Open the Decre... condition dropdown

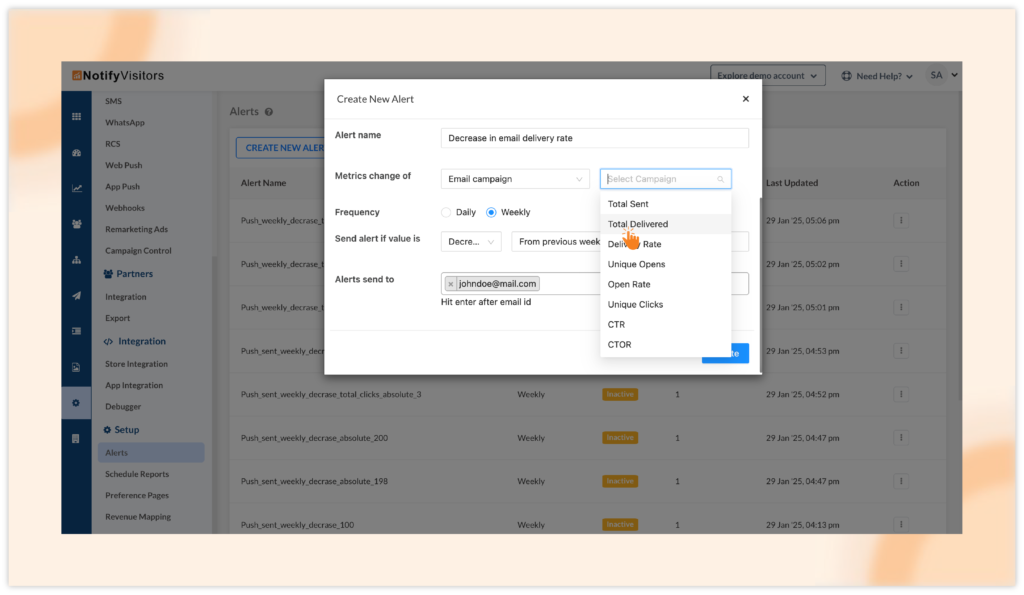pos(471,242)
